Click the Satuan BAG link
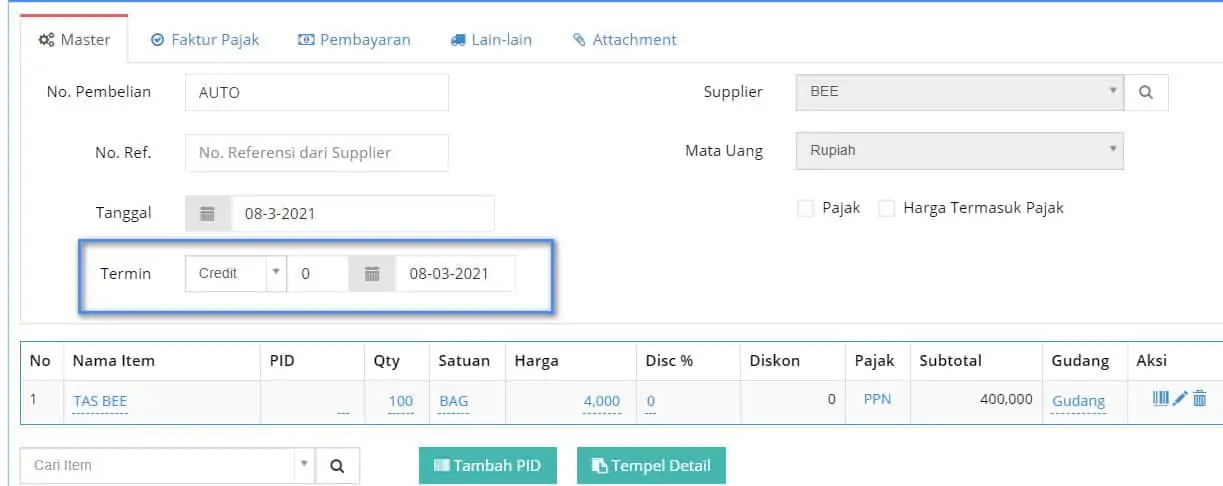1223x486 pixels. coord(453,401)
